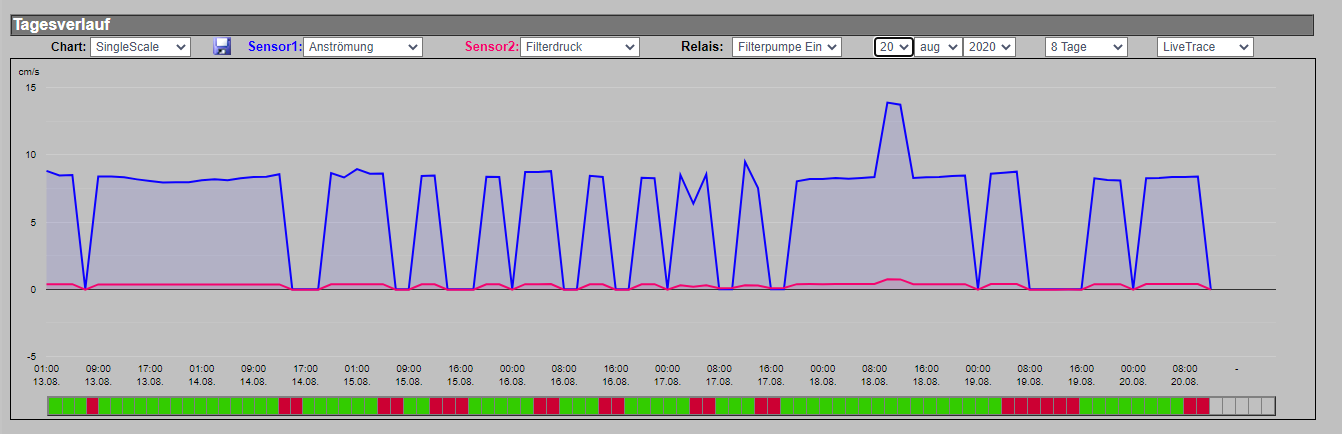Click x-axis label 08:00 20.08.
The image size is (1342, 434).
tap(1185, 375)
